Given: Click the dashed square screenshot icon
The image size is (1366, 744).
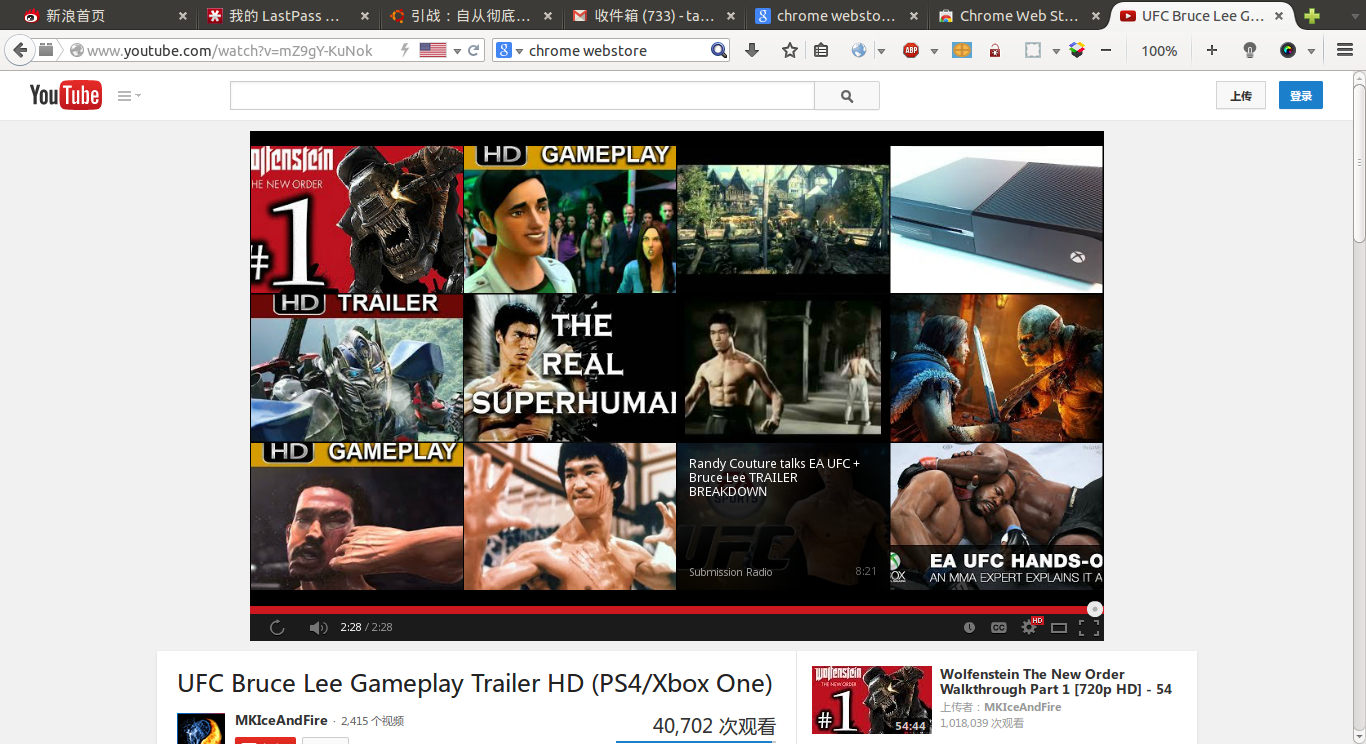Looking at the screenshot, I should pos(1033,50).
